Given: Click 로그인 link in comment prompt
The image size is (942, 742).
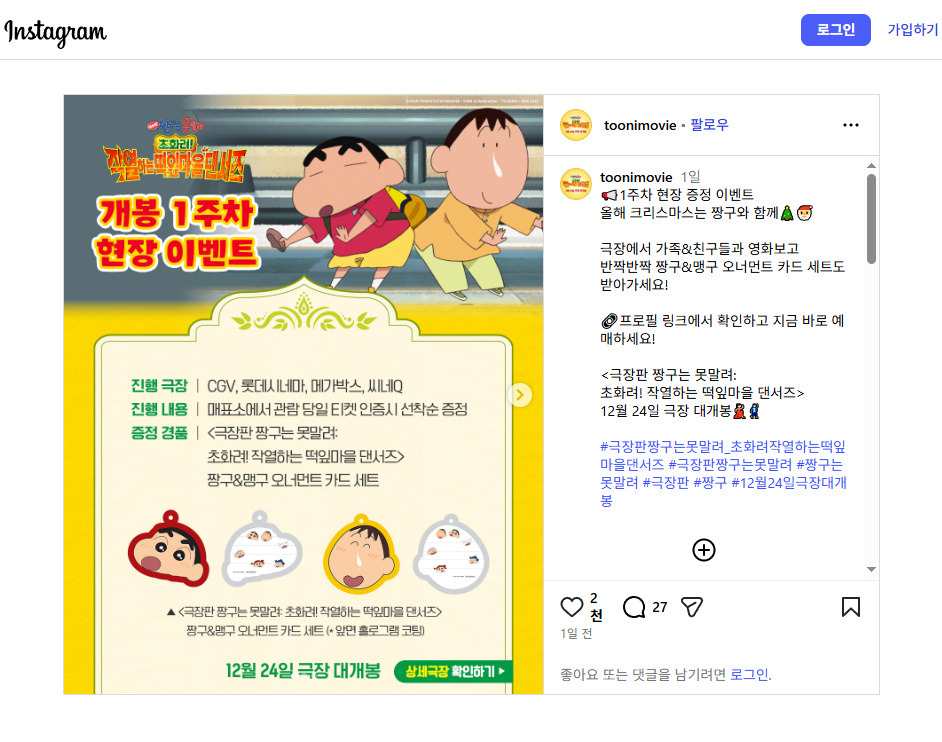Looking at the screenshot, I should [x=749, y=675].
